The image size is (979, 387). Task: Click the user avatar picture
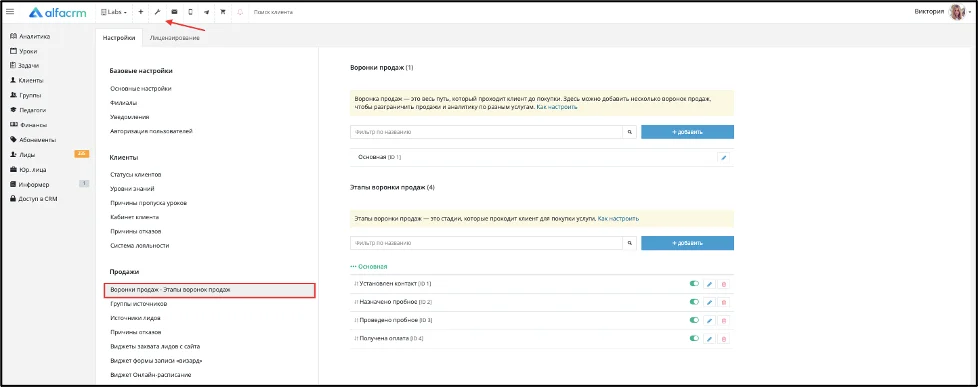(x=956, y=12)
